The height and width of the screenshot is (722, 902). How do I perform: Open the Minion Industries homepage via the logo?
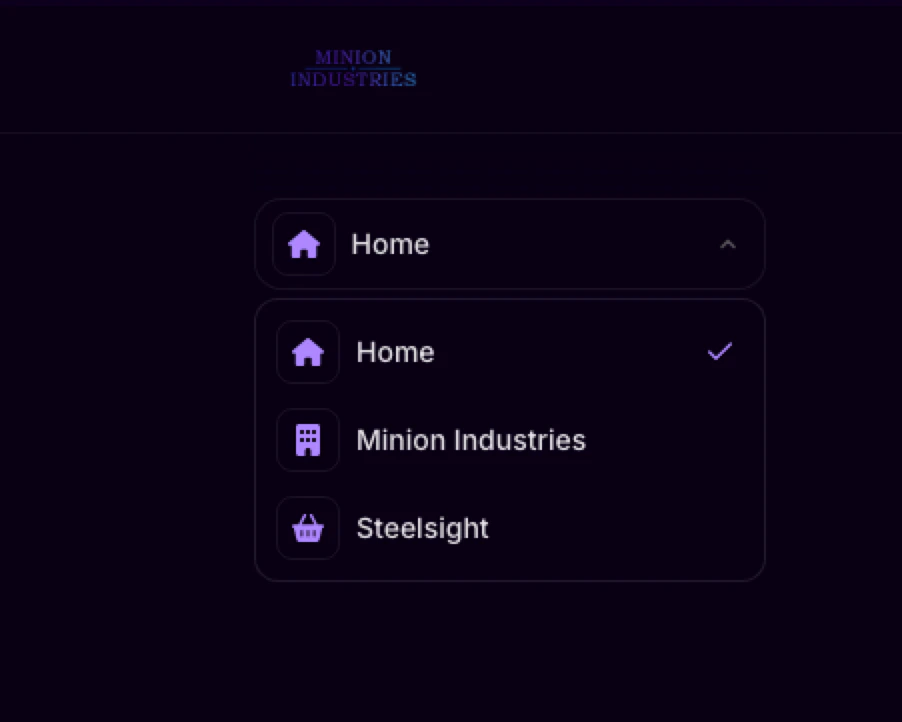[x=353, y=66]
